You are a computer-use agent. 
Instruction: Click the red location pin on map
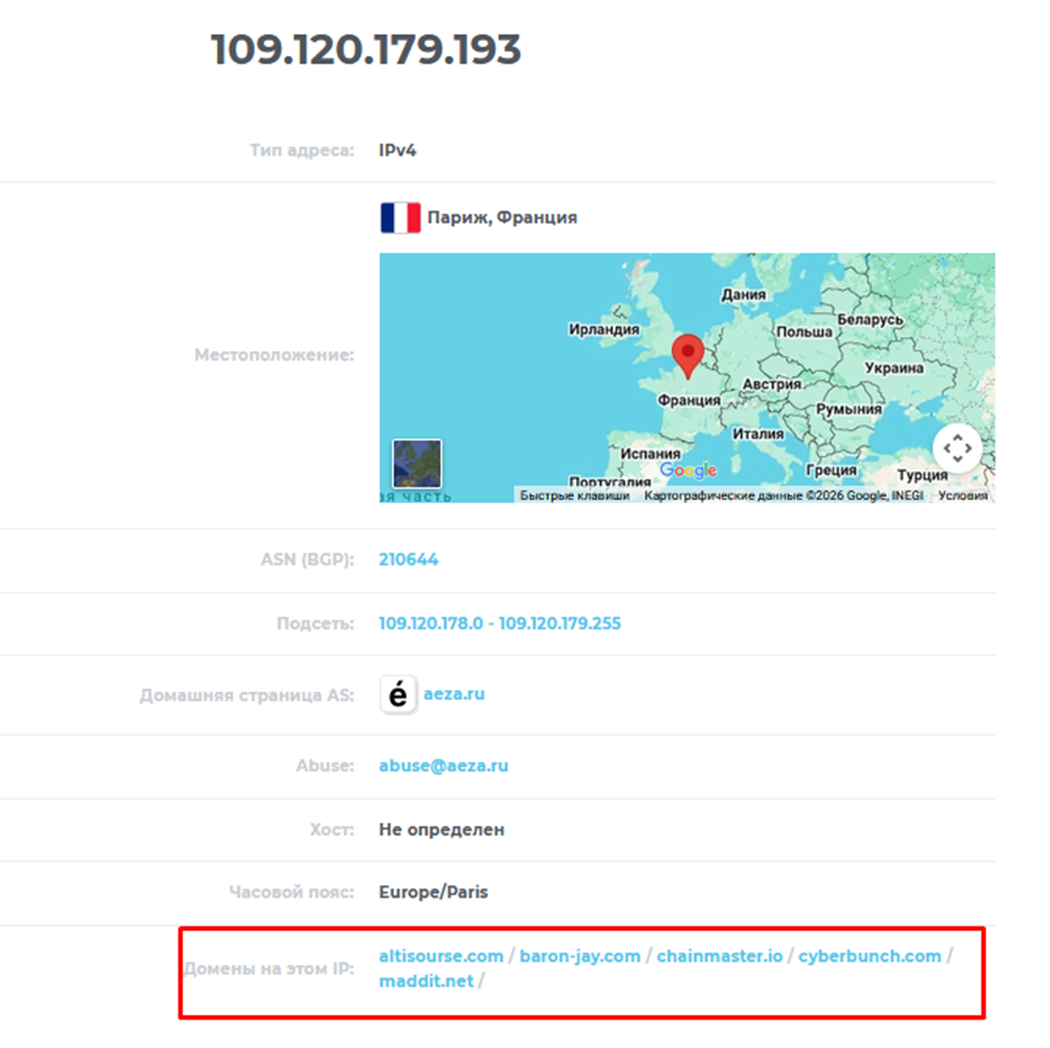pyautogui.click(x=688, y=357)
